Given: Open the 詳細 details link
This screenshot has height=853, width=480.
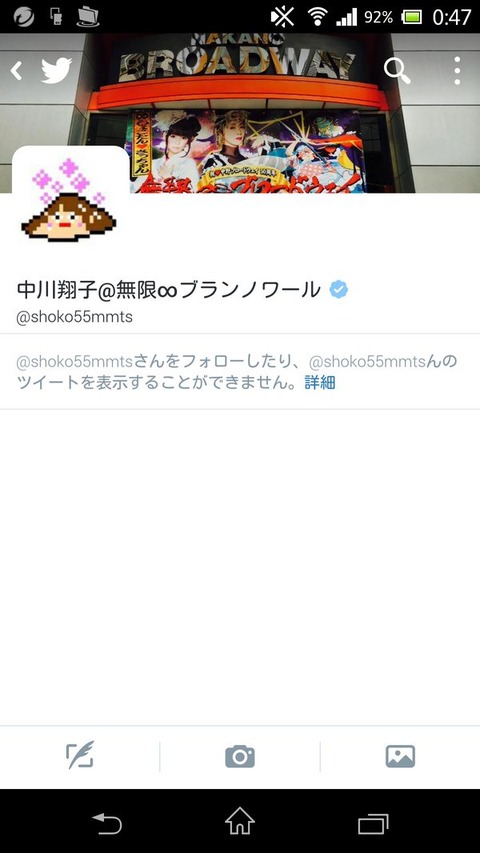Looking at the screenshot, I should [x=319, y=382].
